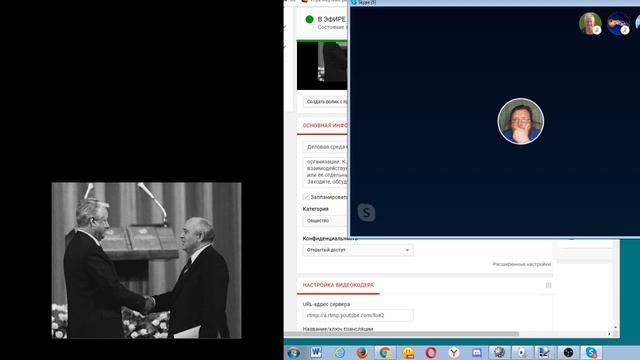Click the Skype window title bar

(x=494, y=2)
